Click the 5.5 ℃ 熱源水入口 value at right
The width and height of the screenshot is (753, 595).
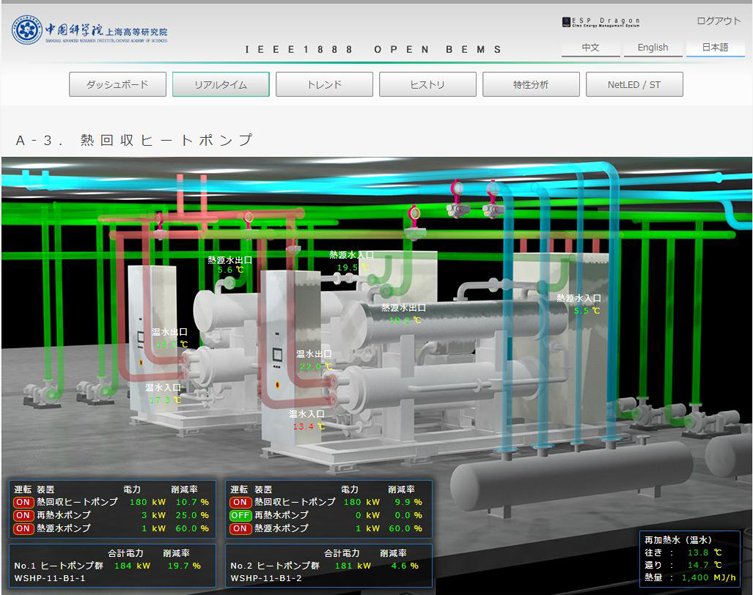pyautogui.click(x=587, y=311)
